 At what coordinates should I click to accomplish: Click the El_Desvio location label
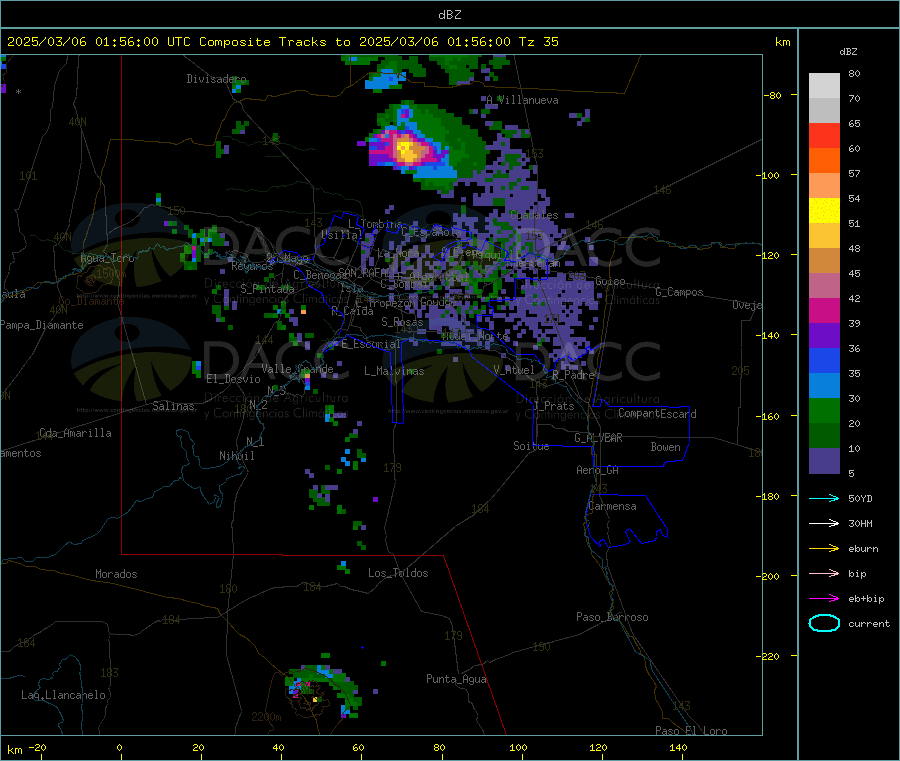pos(233,379)
